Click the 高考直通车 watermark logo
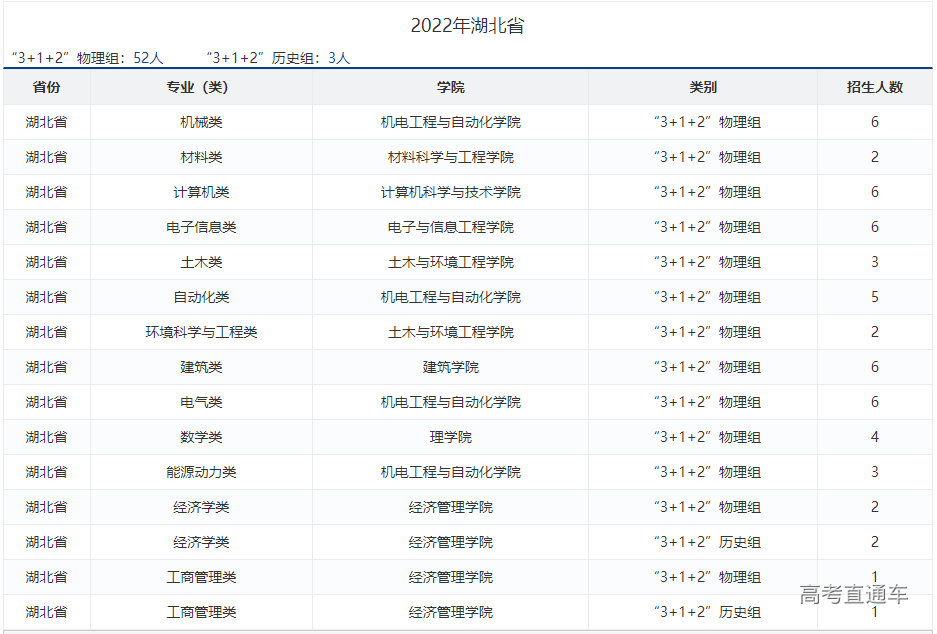The image size is (937, 634). 854,594
